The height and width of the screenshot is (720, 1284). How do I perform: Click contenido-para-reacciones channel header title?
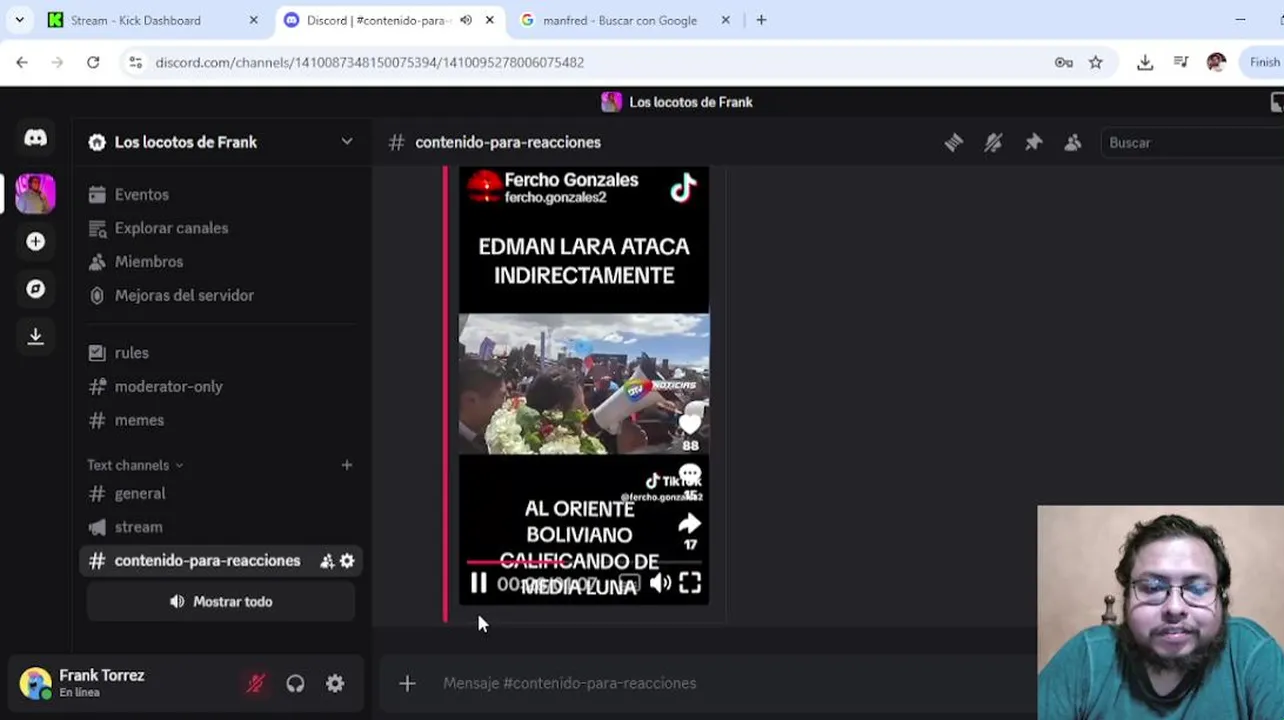tap(508, 143)
